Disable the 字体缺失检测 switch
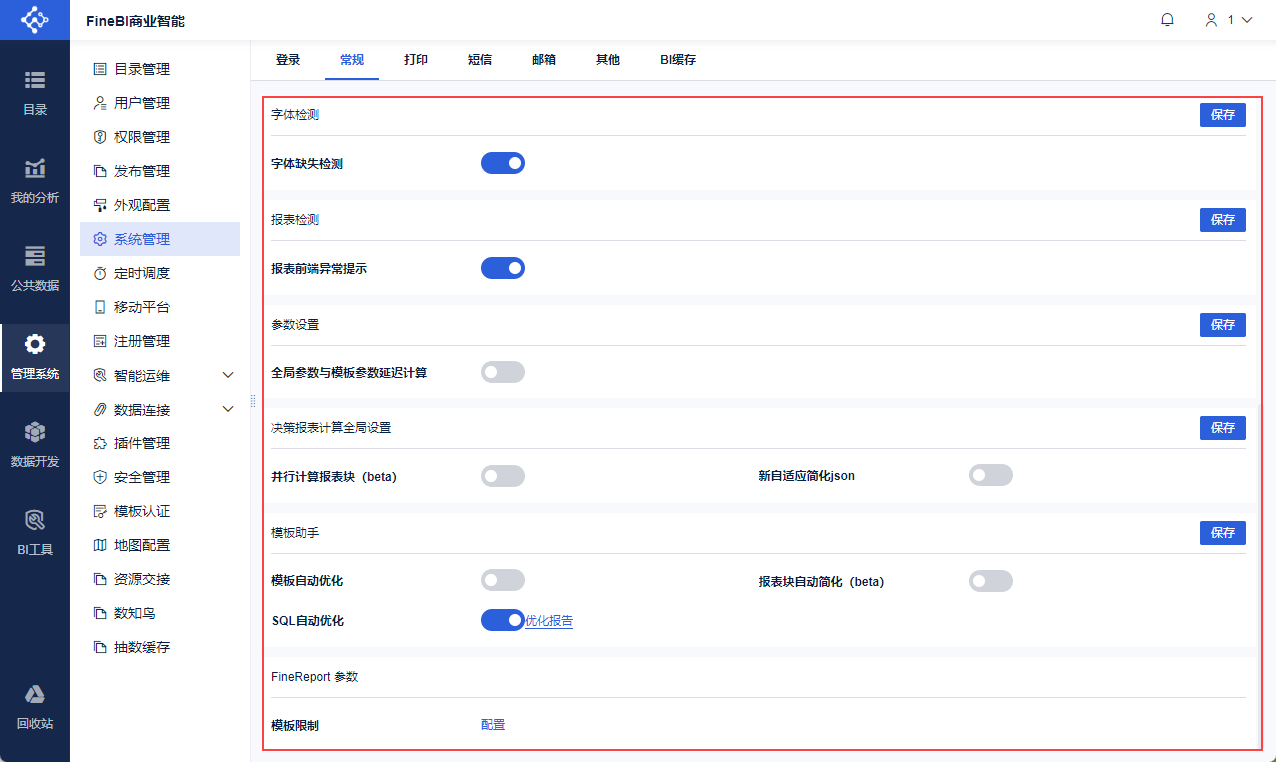This screenshot has height=762, width=1276. coord(503,163)
